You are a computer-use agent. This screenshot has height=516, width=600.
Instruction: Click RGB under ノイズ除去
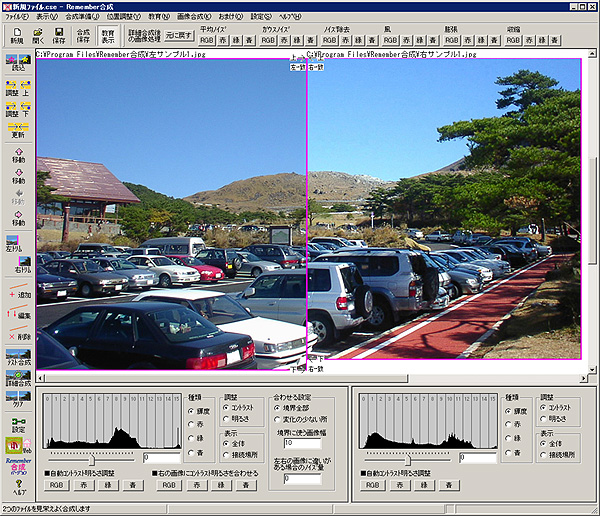pyautogui.click(x=329, y=40)
